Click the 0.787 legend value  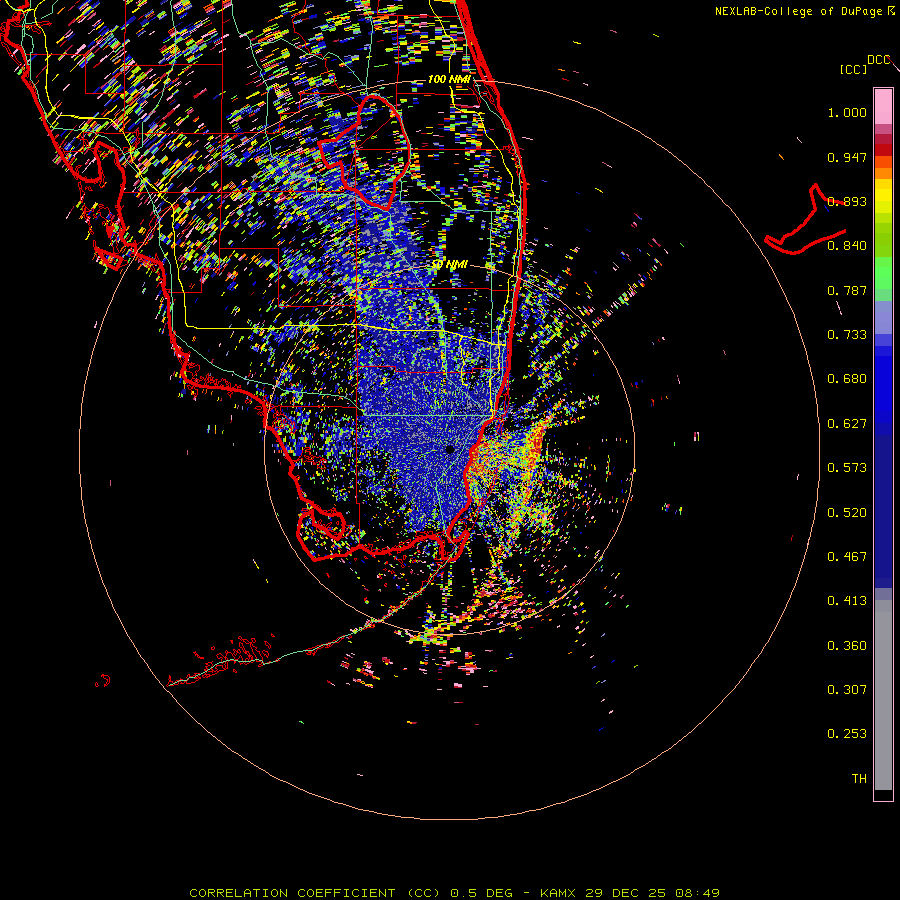point(847,290)
